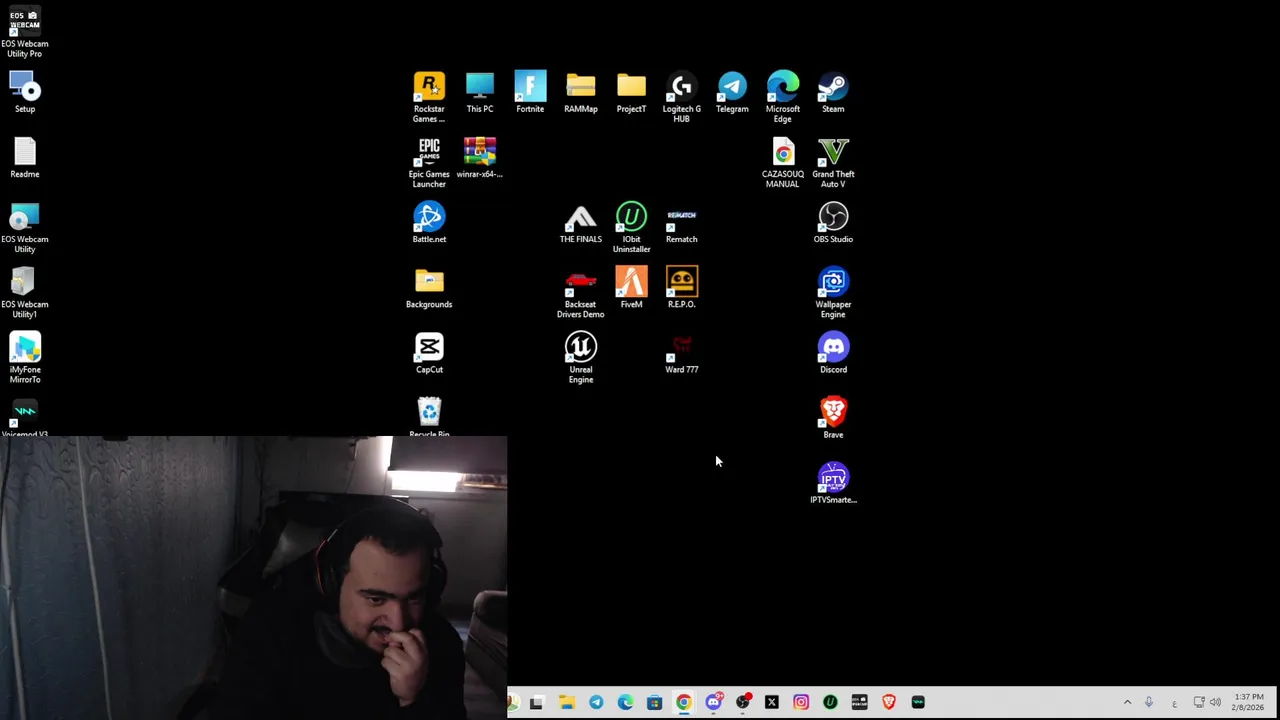Viewport: 1280px width, 720px height.
Task: Open network settings tray icon
Action: tap(1199, 702)
